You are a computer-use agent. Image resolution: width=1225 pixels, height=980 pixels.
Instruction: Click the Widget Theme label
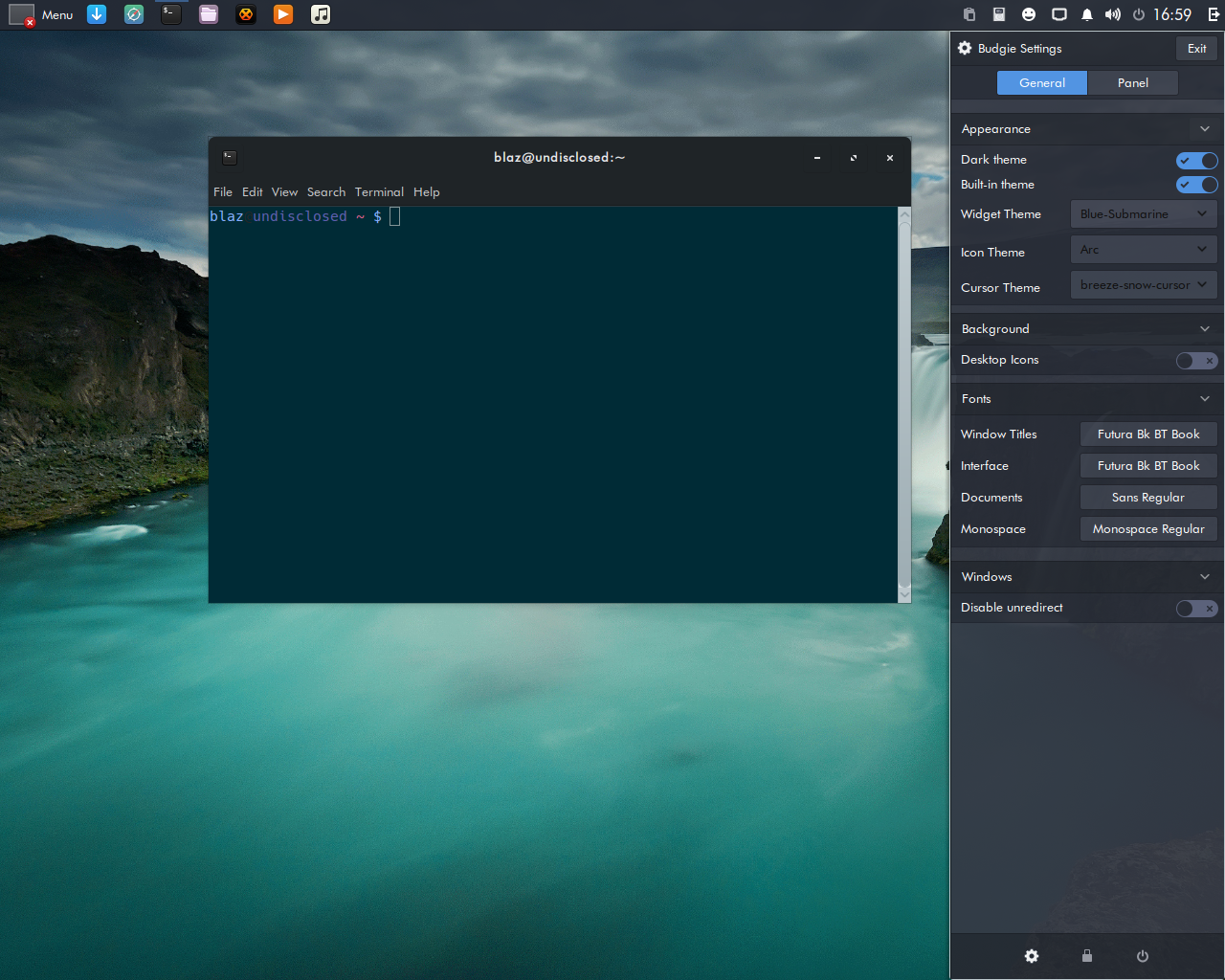coord(1001,214)
